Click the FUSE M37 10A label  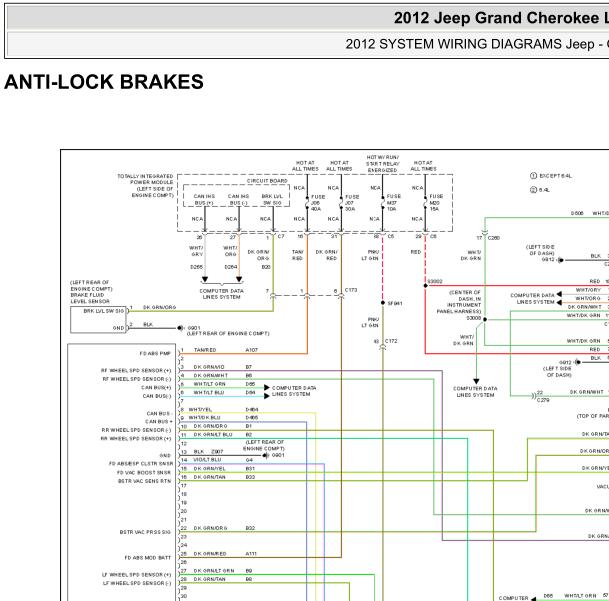click(393, 202)
